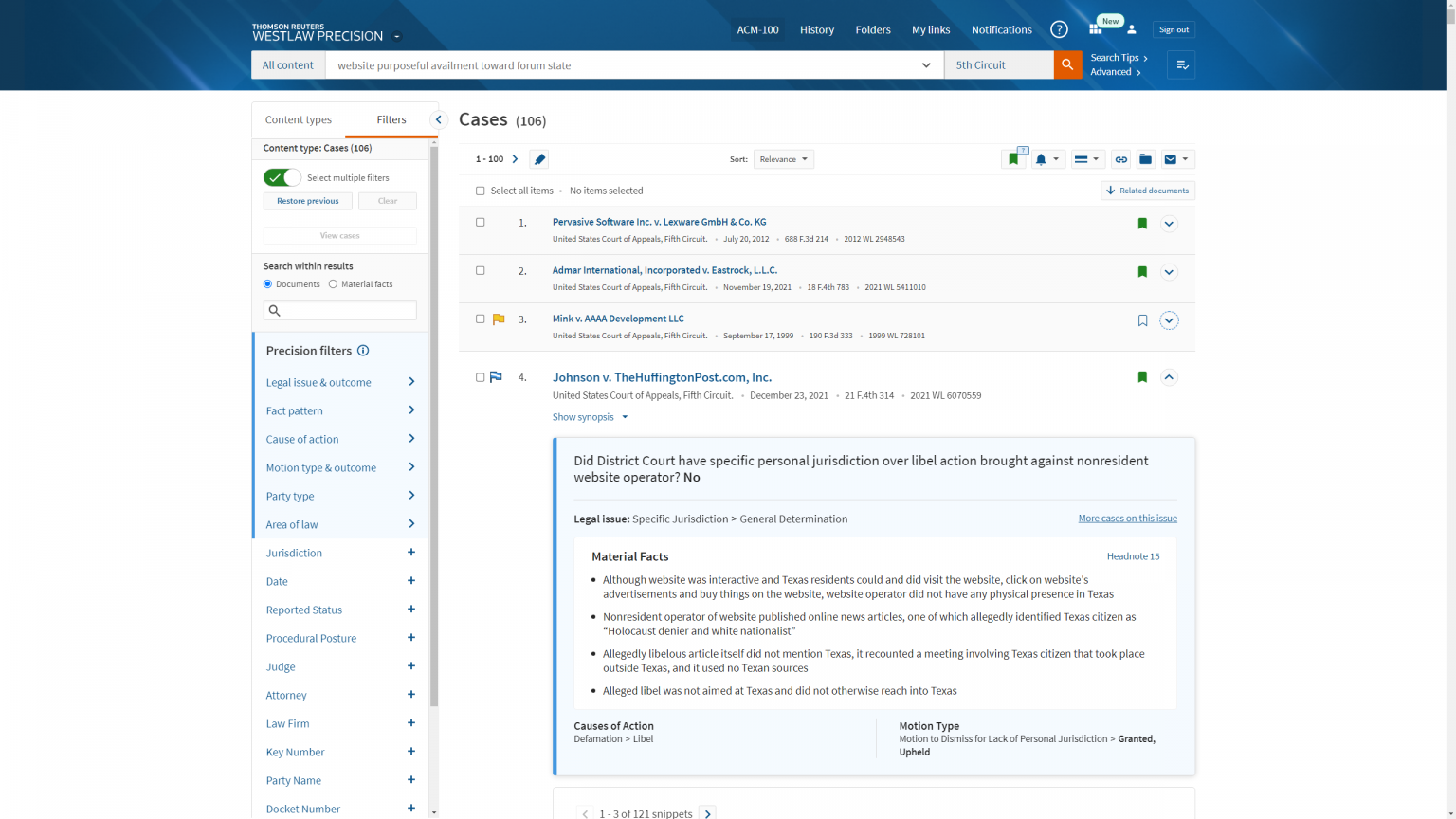Toggle the Select multiple filters switch
The image size is (1456, 819).
[282, 177]
